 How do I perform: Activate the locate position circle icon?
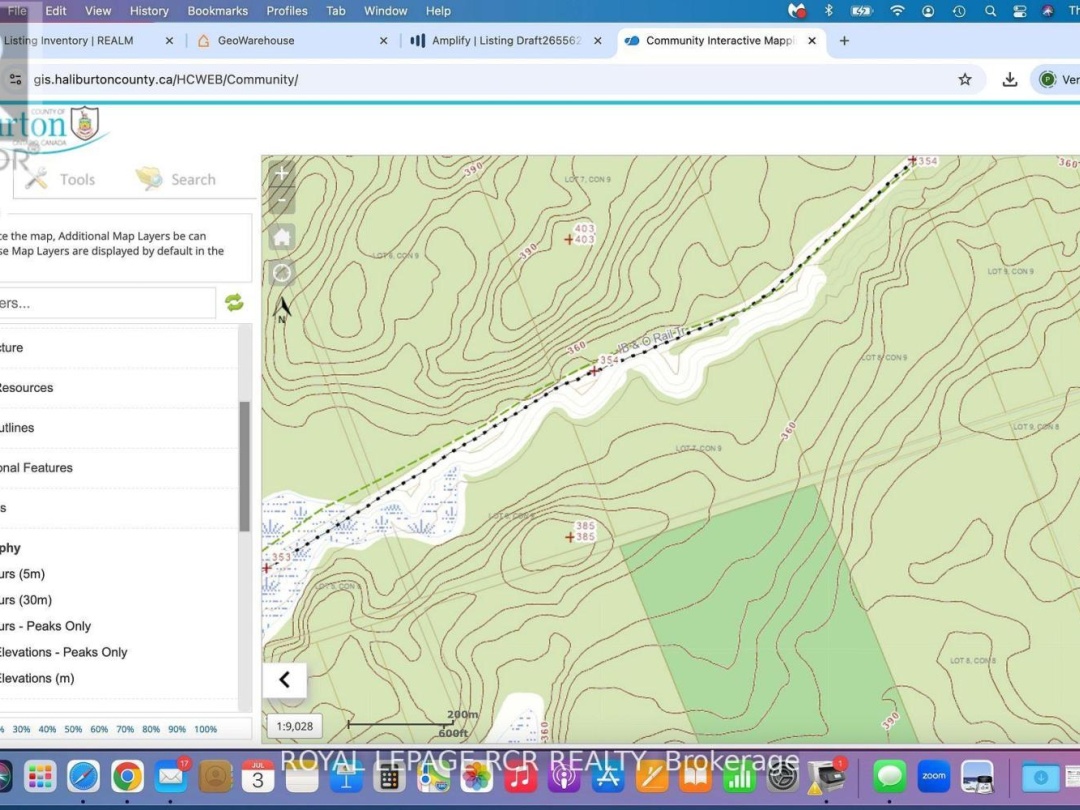coord(281,273)
